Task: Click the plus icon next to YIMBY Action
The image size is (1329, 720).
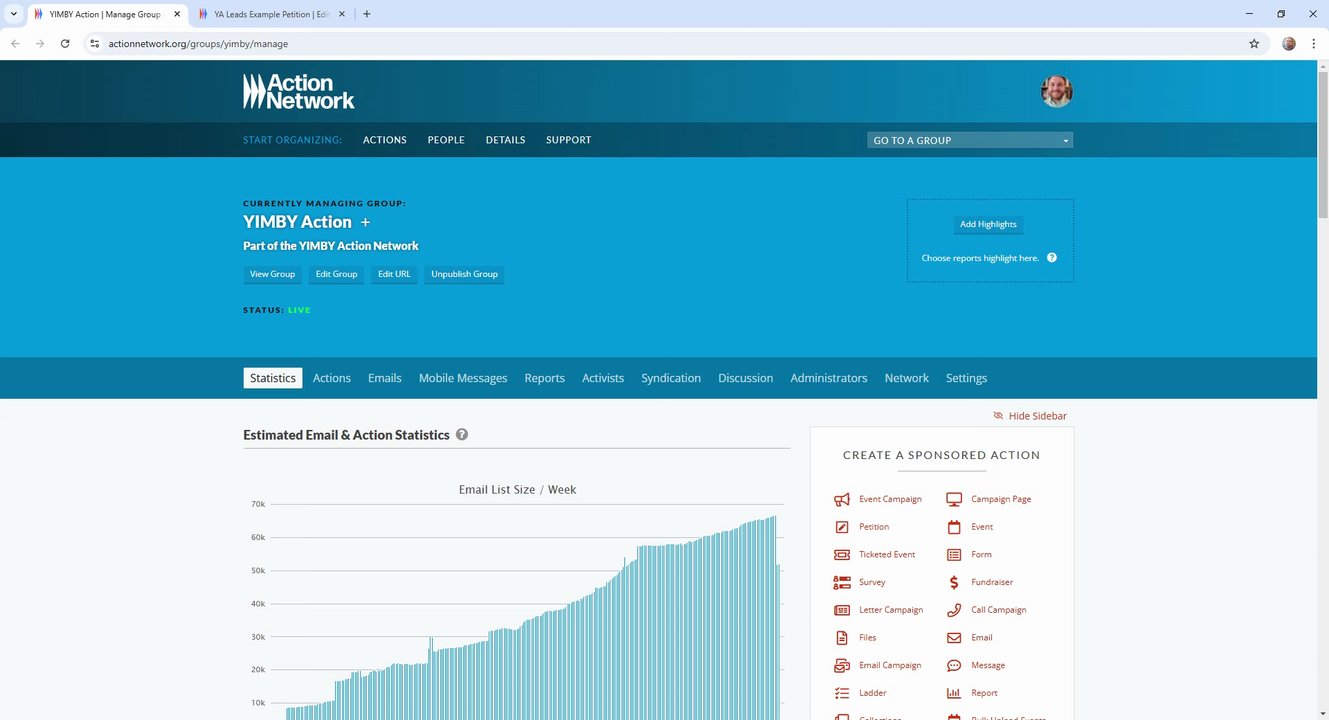Action: point(365,222)
